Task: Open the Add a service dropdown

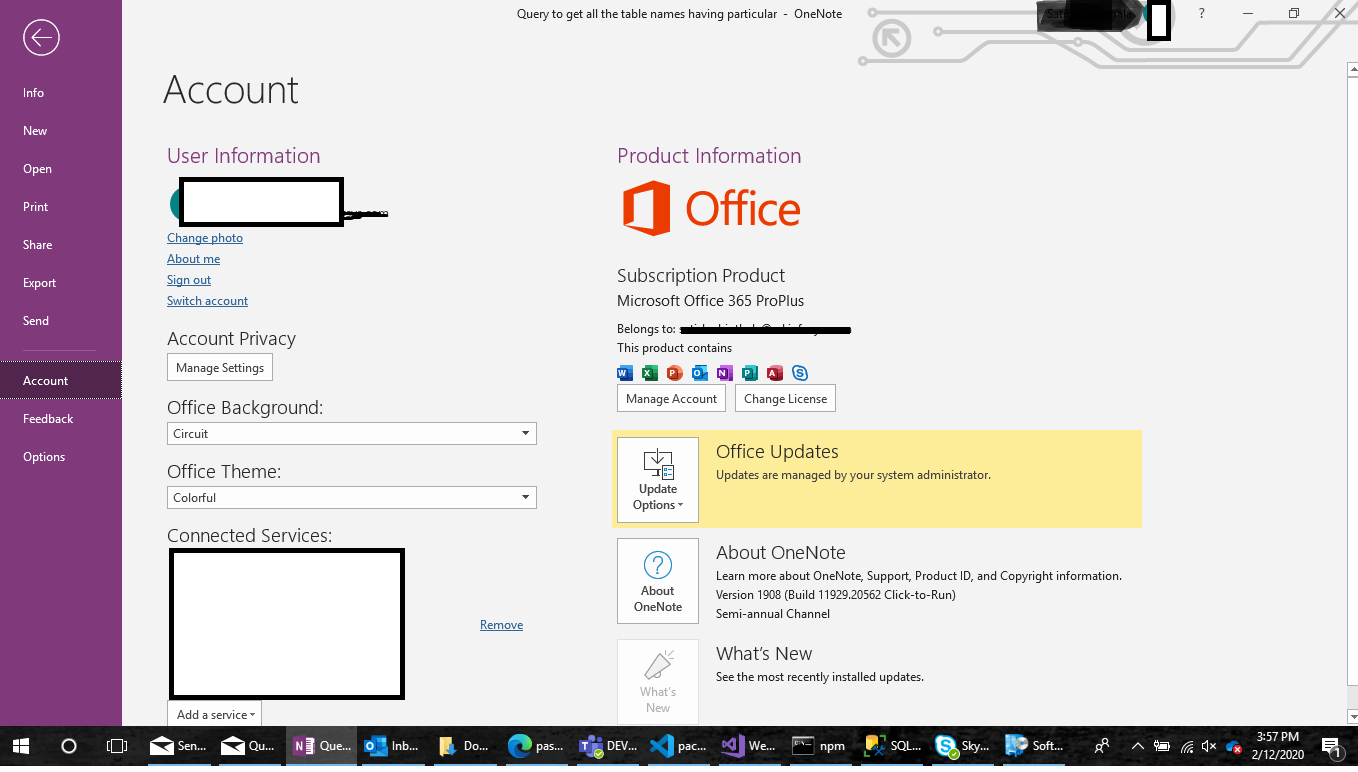Action: pyautogui.click(x=215, y=714)
